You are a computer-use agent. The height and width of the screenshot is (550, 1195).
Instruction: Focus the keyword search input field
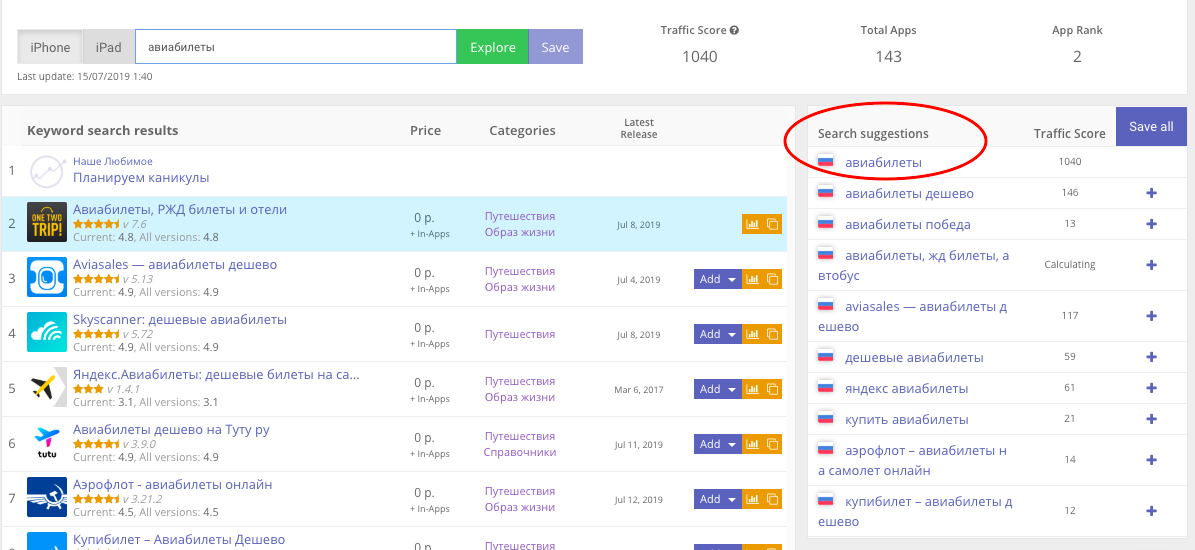click(x=296, y=47)
